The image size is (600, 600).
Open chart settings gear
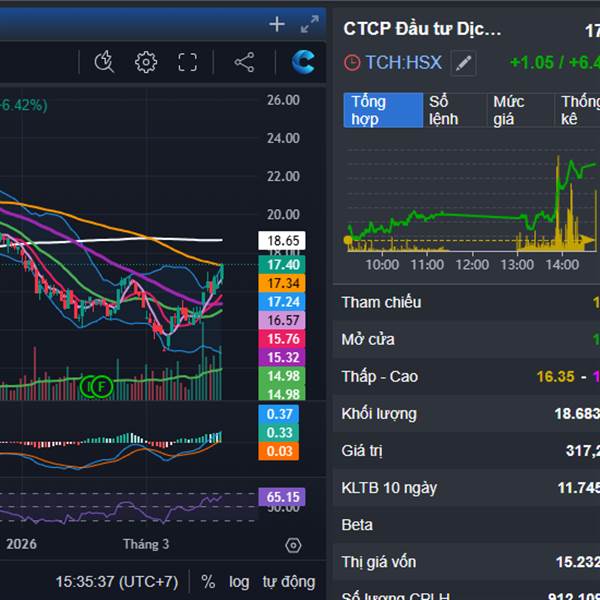pyautogui.click(x=146, y=62)
